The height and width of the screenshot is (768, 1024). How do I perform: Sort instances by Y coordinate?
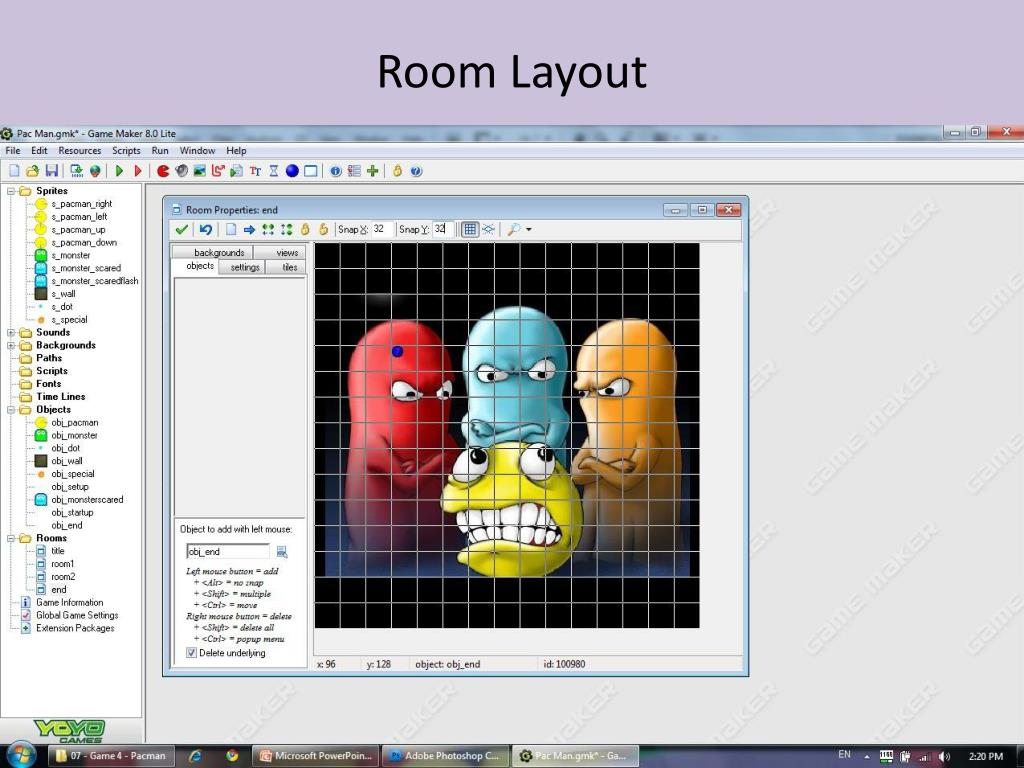286,229
